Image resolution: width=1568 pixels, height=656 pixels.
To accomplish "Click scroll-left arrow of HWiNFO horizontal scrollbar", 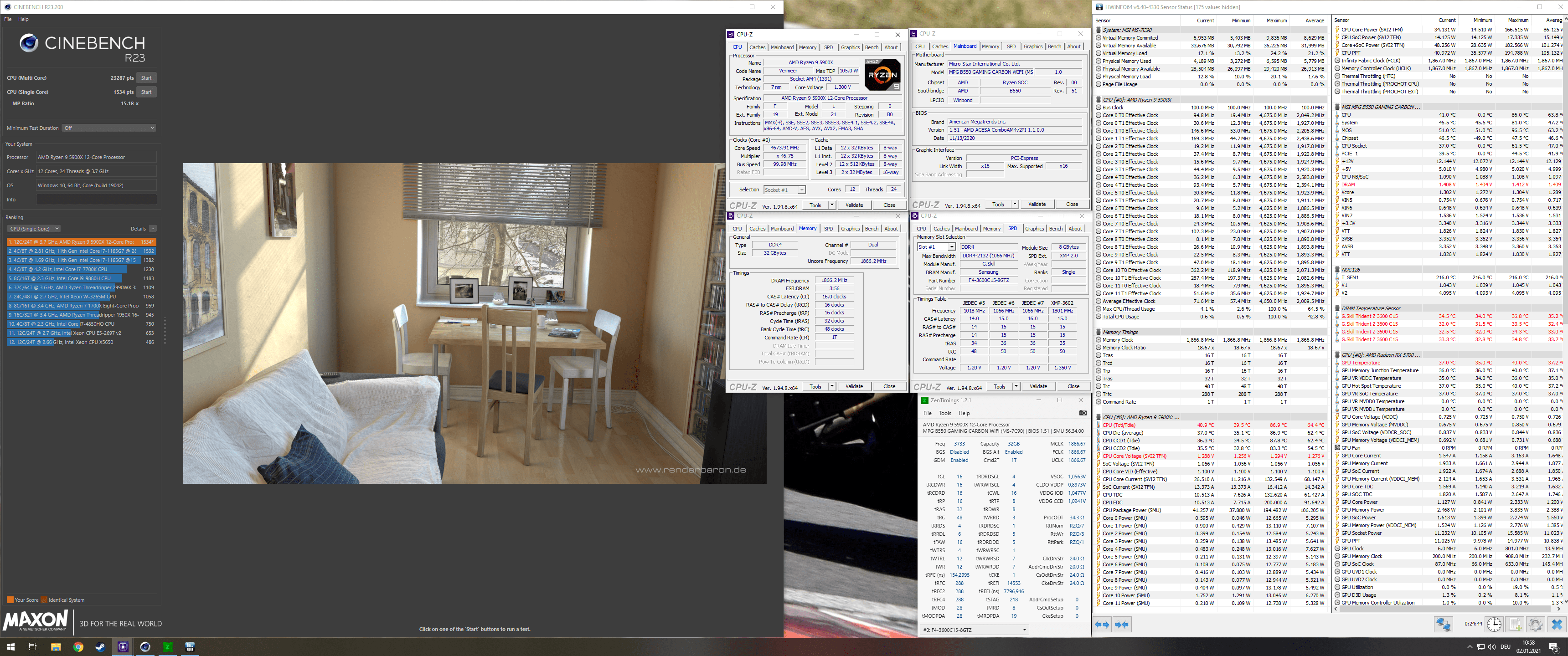I will (1337, 609).
